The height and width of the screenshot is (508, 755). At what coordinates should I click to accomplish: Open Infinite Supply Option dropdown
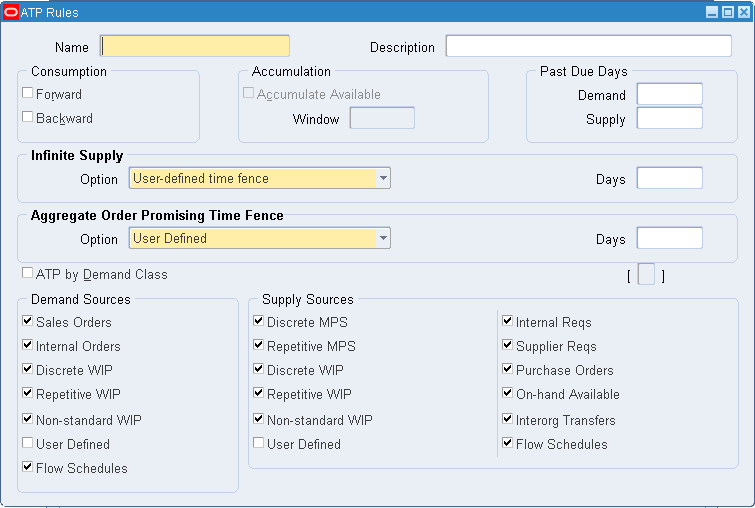coord(383,178)
